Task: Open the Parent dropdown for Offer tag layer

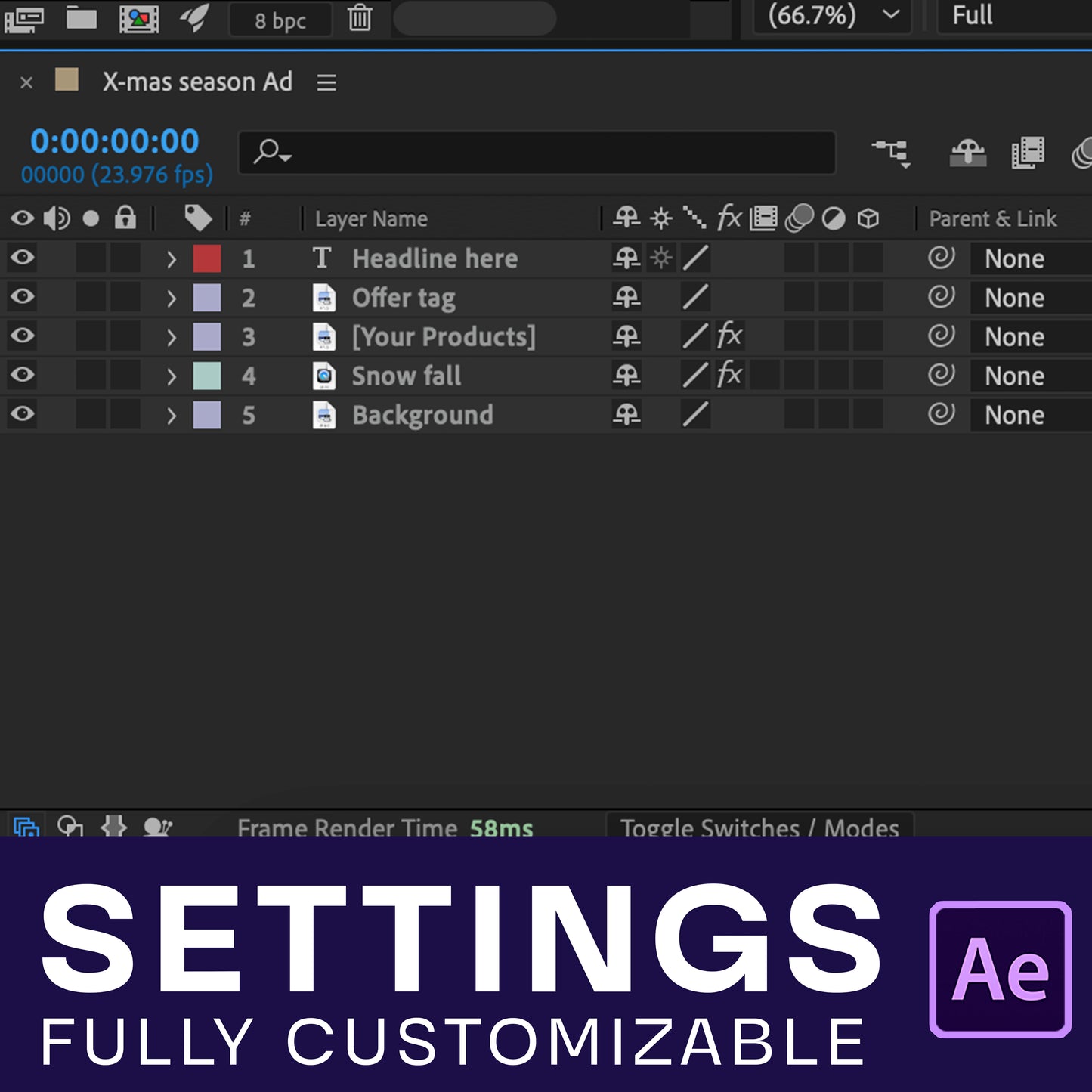Action: 1028,298
